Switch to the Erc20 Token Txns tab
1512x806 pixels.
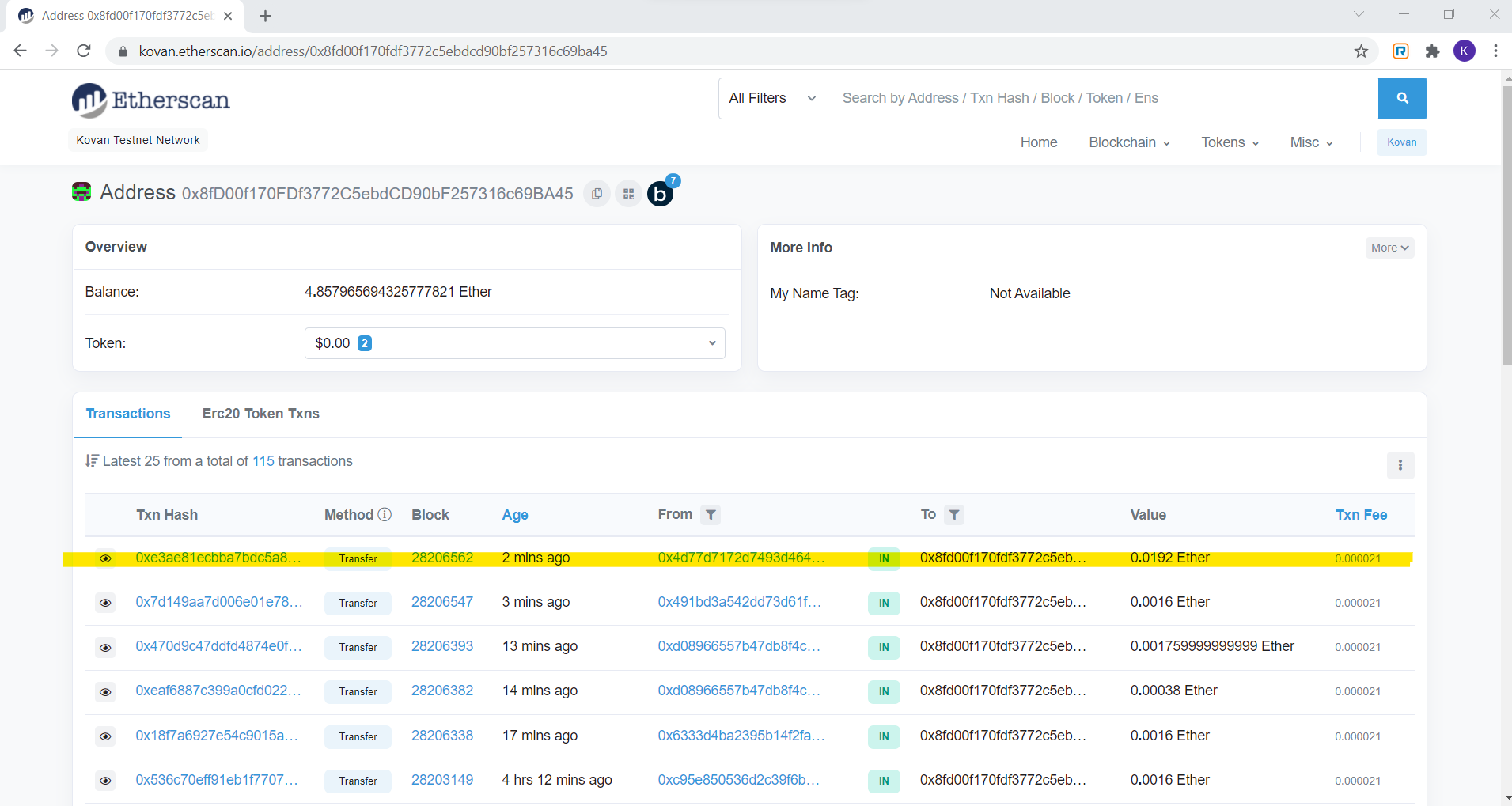(260, 413)
